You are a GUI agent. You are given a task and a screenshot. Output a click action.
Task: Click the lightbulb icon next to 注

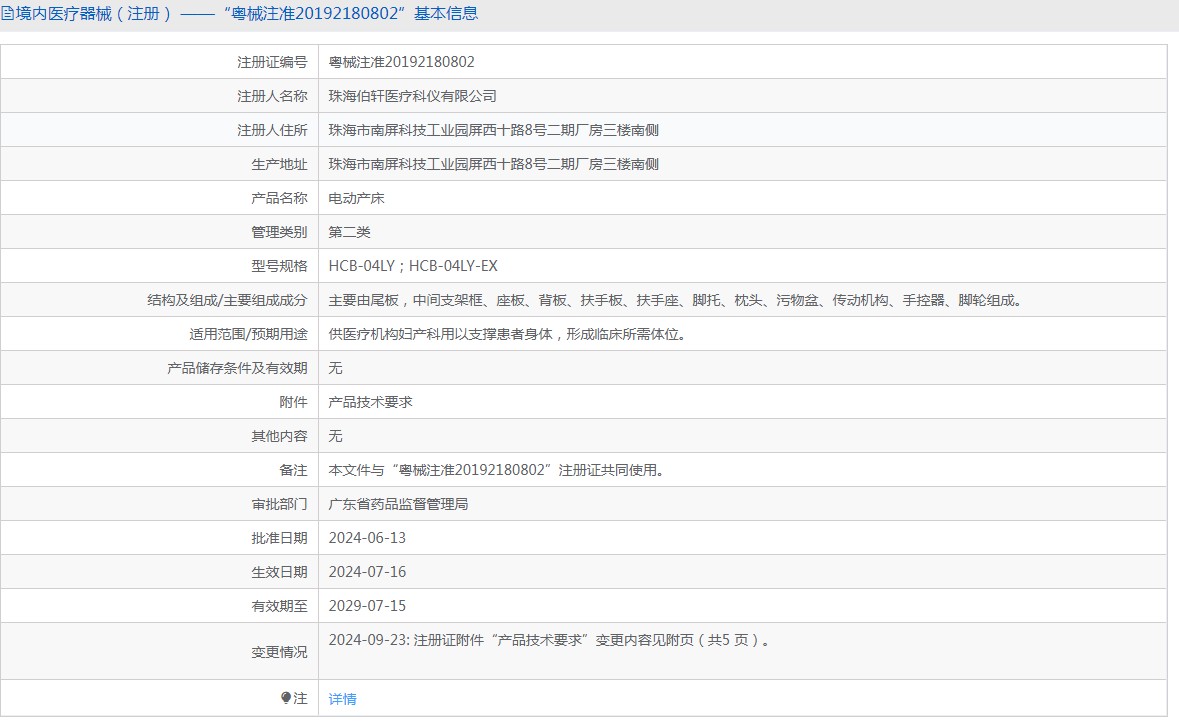pyautogui.click(x=286, y=698)
